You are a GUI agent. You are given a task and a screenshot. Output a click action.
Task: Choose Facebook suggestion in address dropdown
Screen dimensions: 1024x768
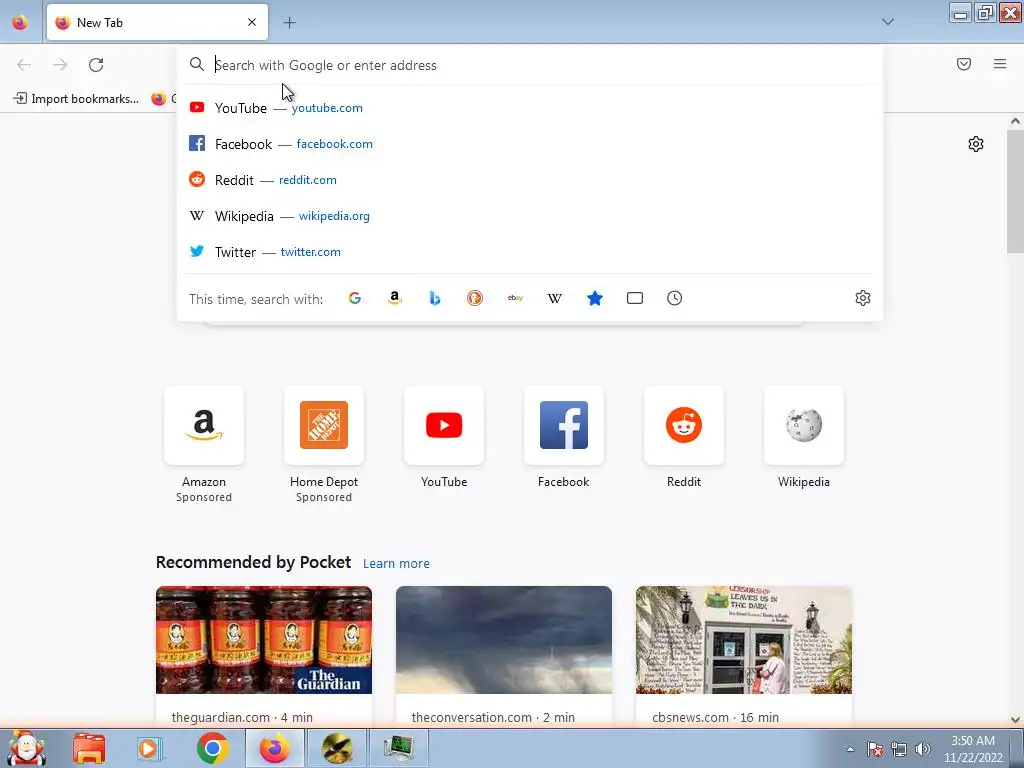(x=530, y=144)
